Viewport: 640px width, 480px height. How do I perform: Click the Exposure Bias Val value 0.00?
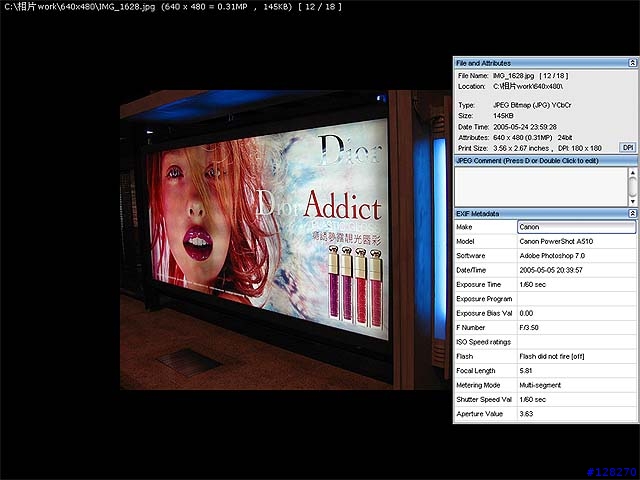[x=526, y=313]
